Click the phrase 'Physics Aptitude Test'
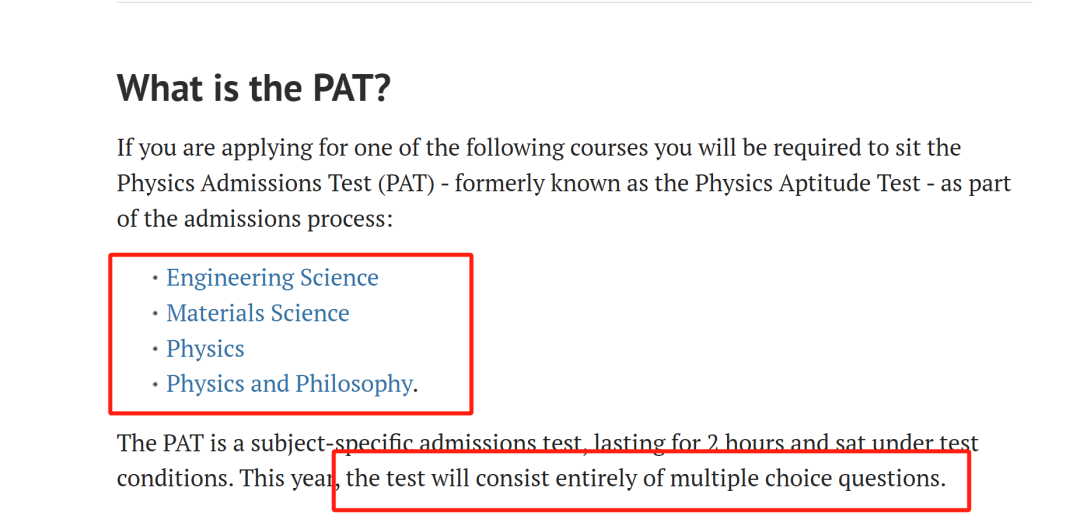 tap(808, 183)
